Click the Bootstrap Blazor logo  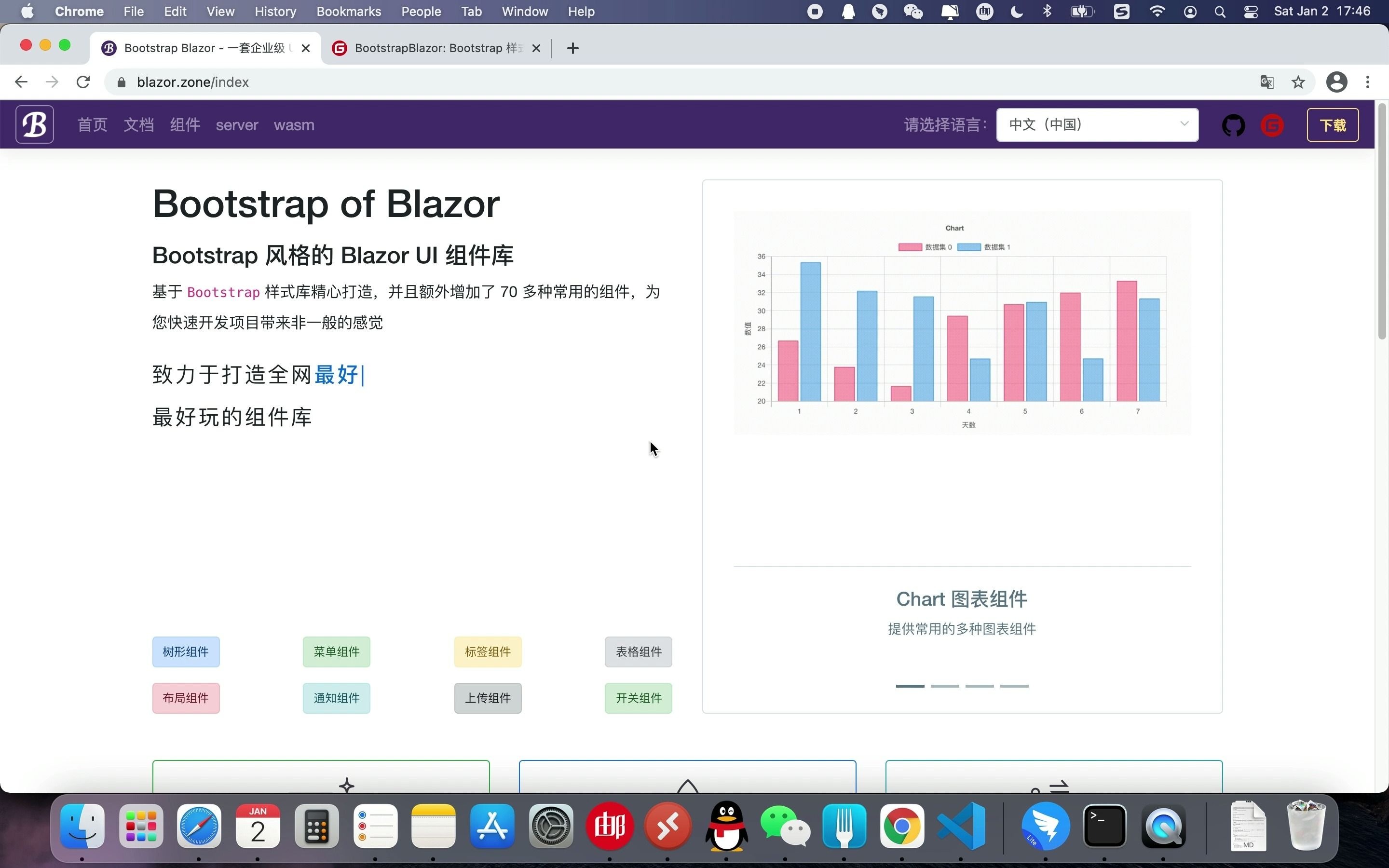[34, 124]
